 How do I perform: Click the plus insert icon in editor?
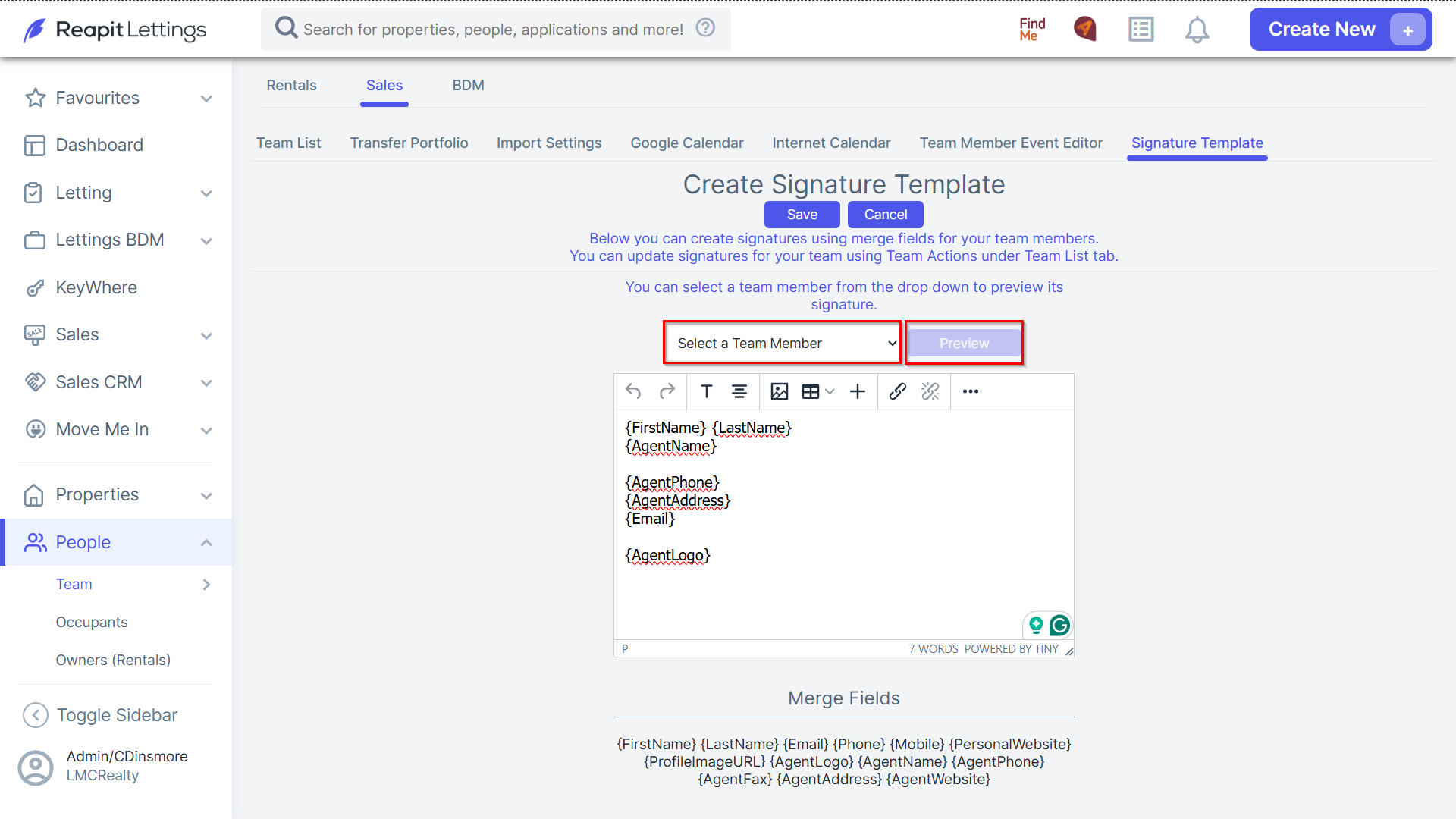coord(858,391)
